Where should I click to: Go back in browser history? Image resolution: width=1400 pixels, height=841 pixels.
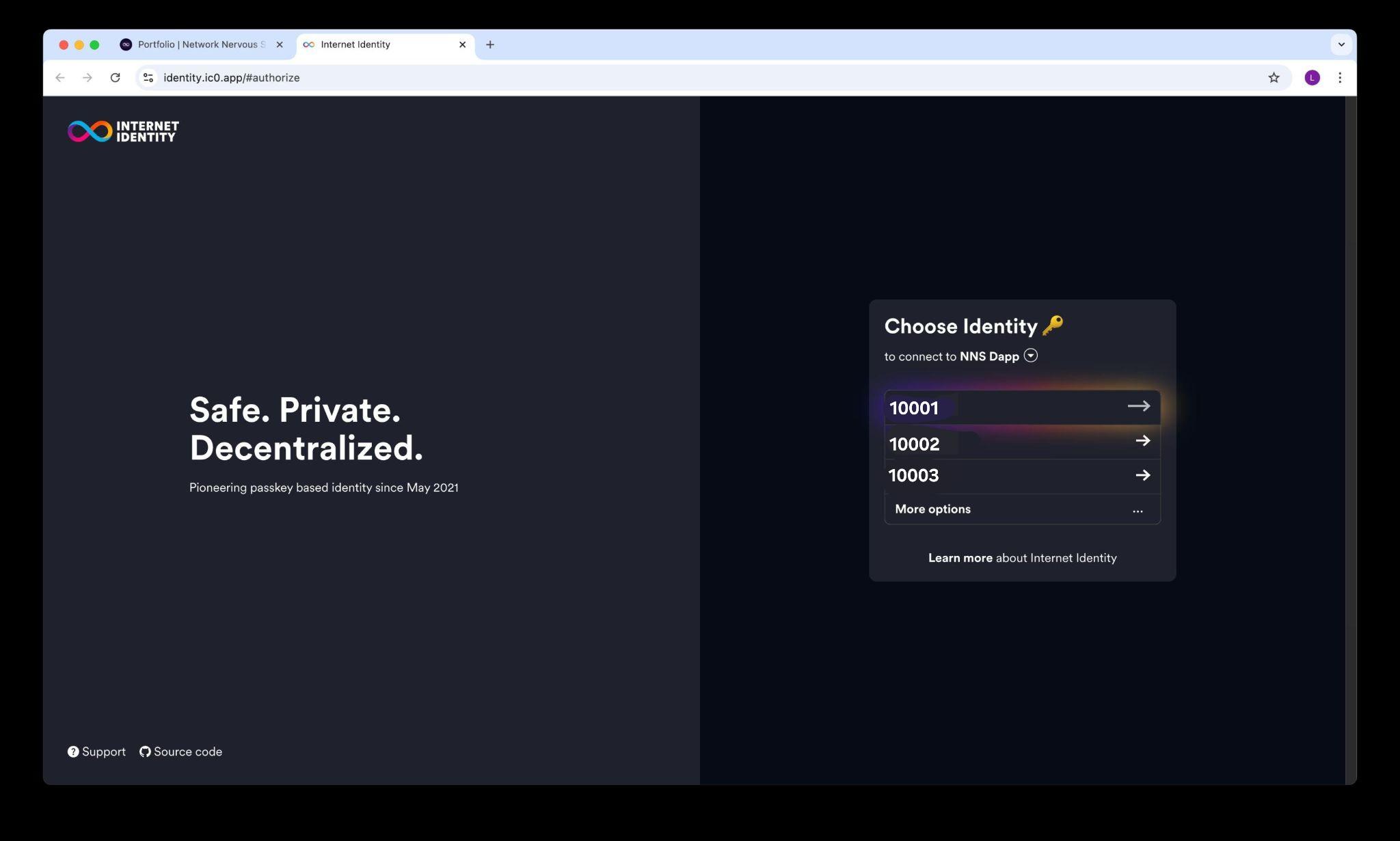(x=60, y=77)
